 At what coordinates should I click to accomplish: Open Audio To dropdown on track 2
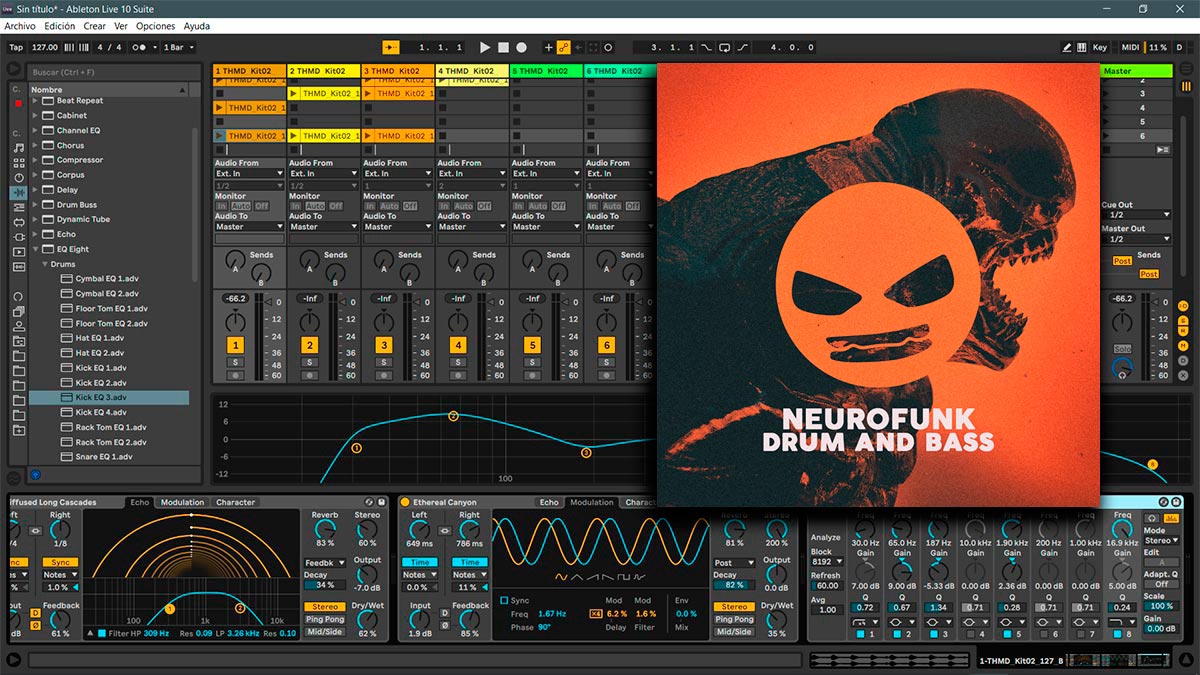pos(323,227)
